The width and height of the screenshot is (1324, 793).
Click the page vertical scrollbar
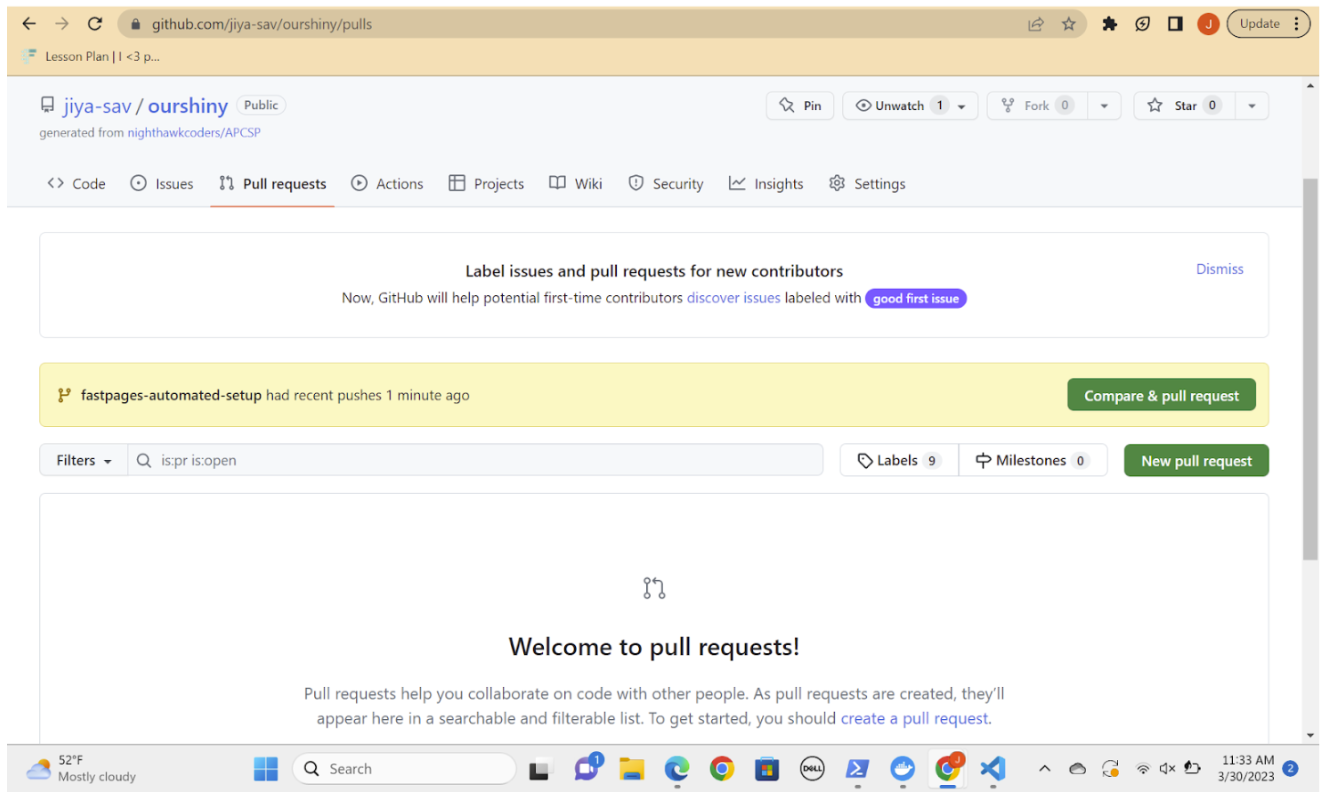[x=1310, y=368]
